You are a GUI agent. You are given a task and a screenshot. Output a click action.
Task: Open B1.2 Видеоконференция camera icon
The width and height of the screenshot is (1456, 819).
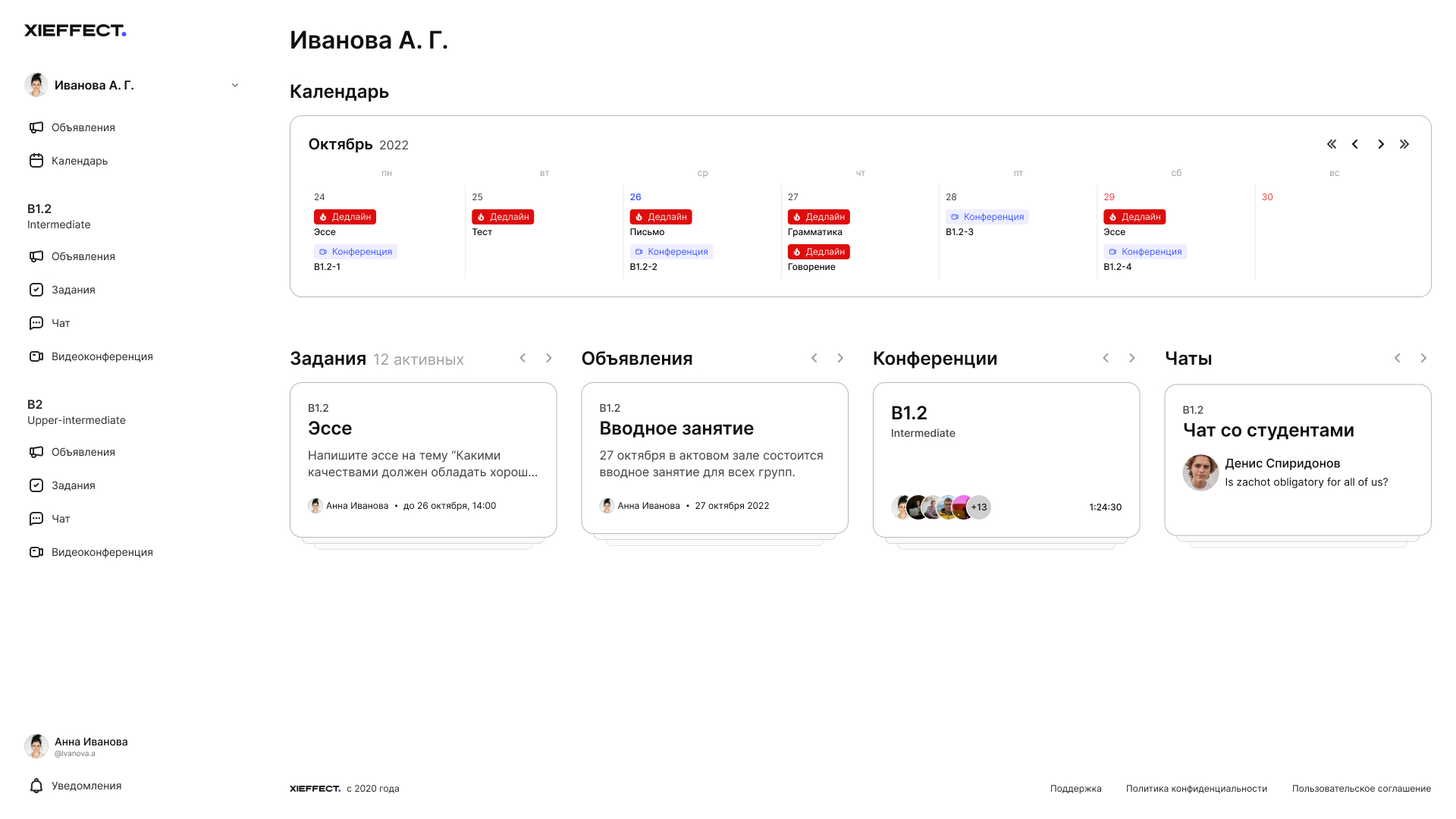pyautogui.click(x=36, y=356)
